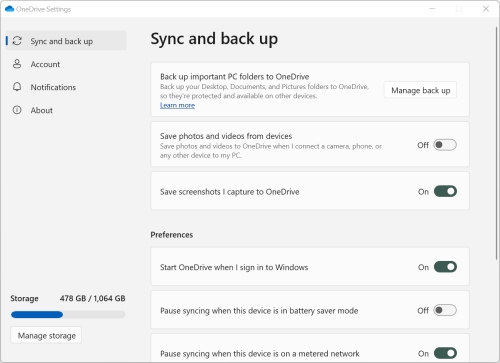
Task: Click the Manage back up button
Action: 420,90
